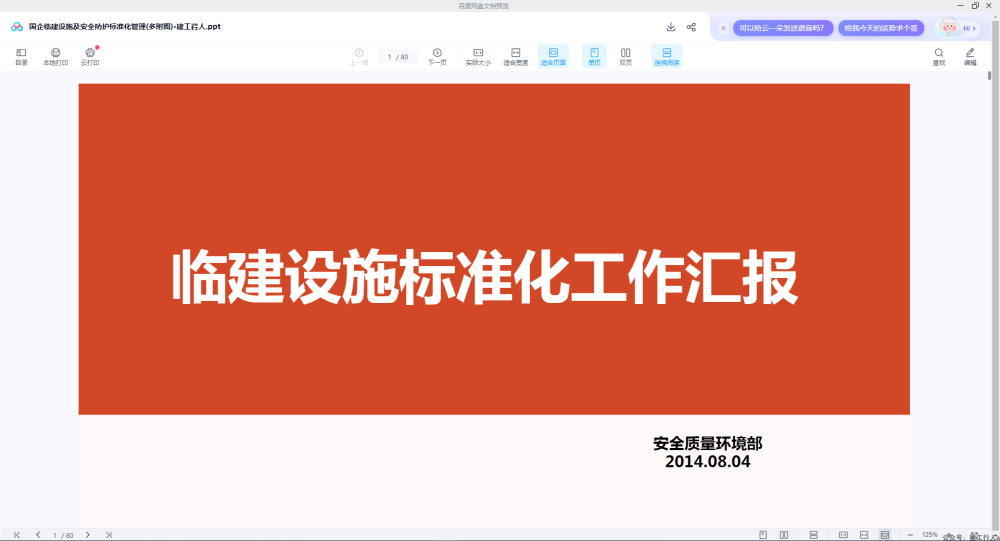1000x541 pixels.
Task: Click the vertical scrollbar thumb
Action: 990,75
